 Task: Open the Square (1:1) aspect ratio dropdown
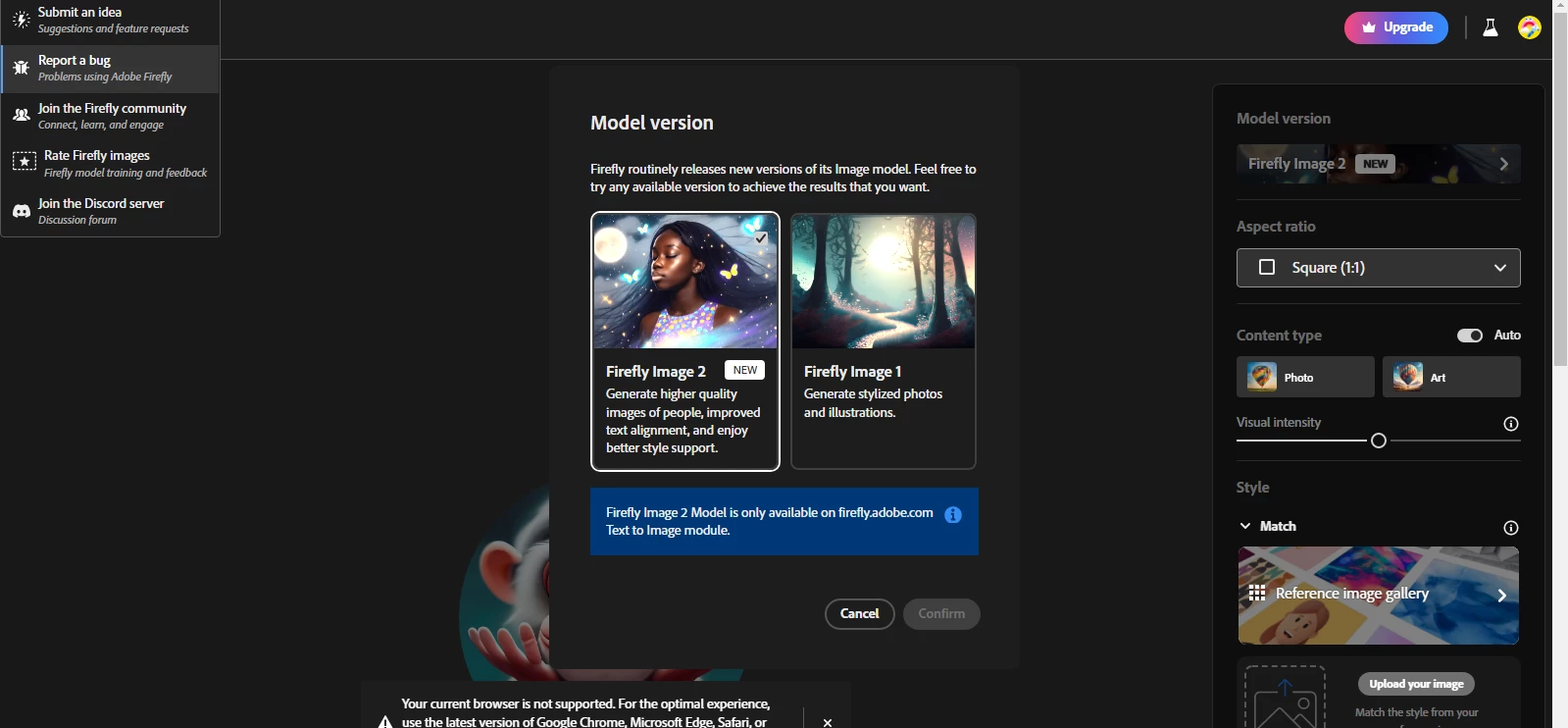(x=1379, y=268)
